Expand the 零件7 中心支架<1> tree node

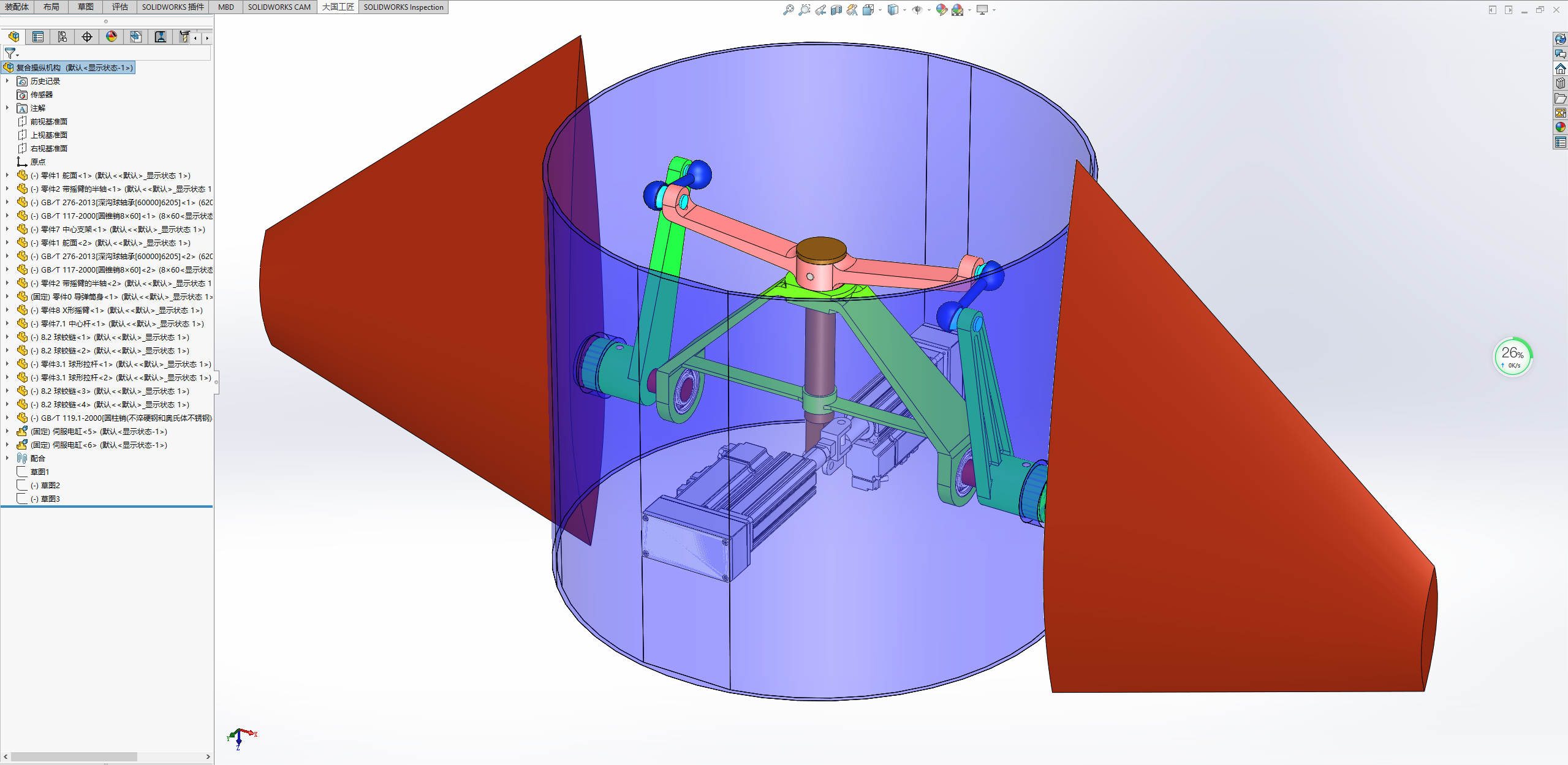(7, 229)
